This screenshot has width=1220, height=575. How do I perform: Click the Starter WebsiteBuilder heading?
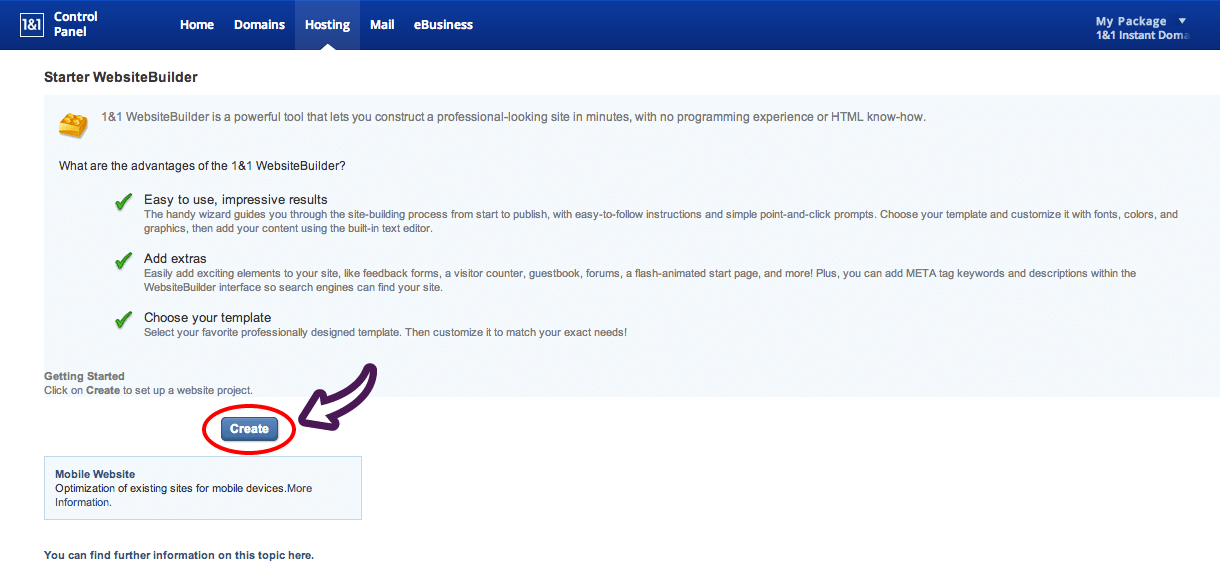pos(121,77)
